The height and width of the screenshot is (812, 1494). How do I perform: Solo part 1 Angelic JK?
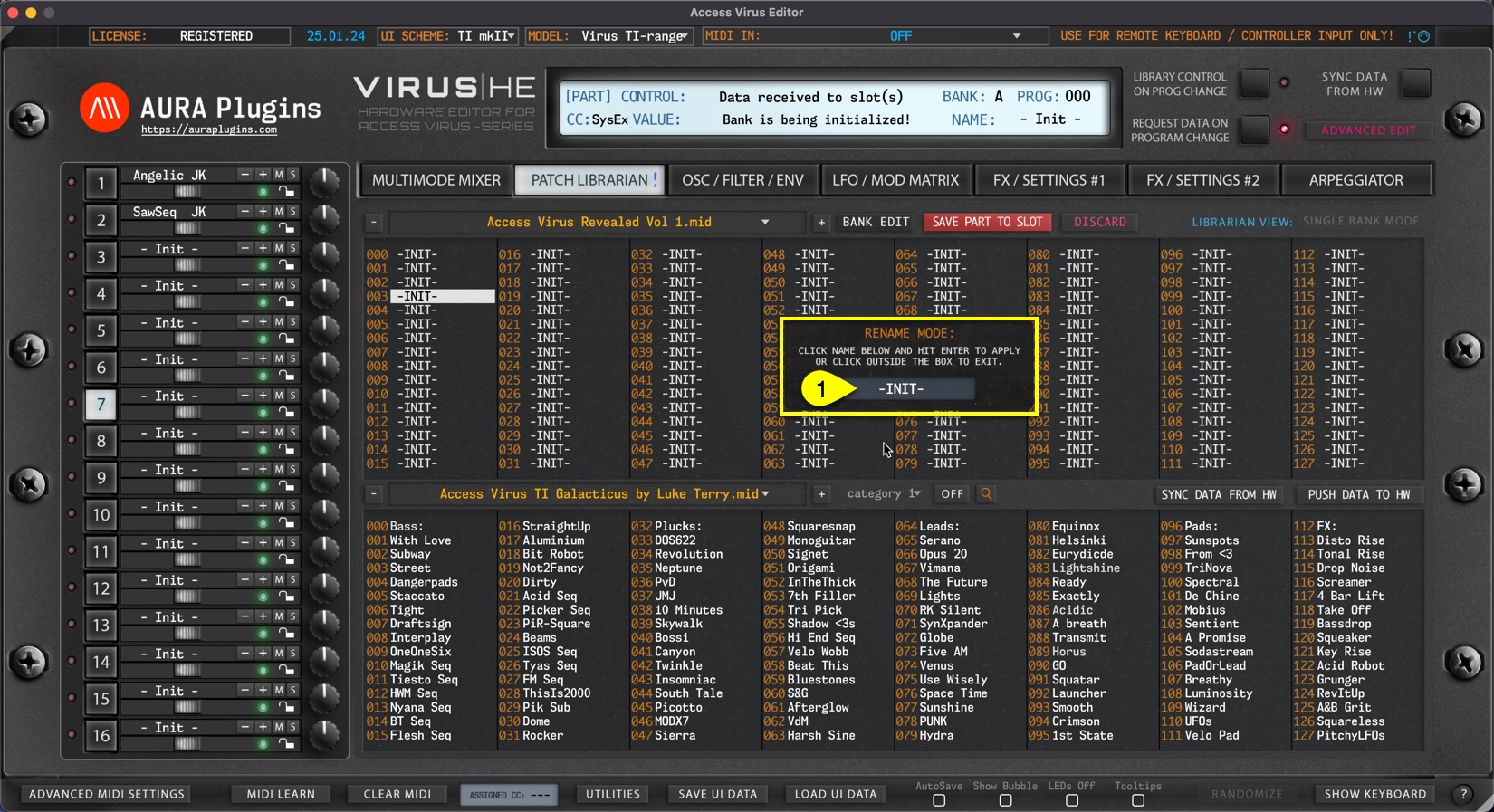click(x=292, y=175)
